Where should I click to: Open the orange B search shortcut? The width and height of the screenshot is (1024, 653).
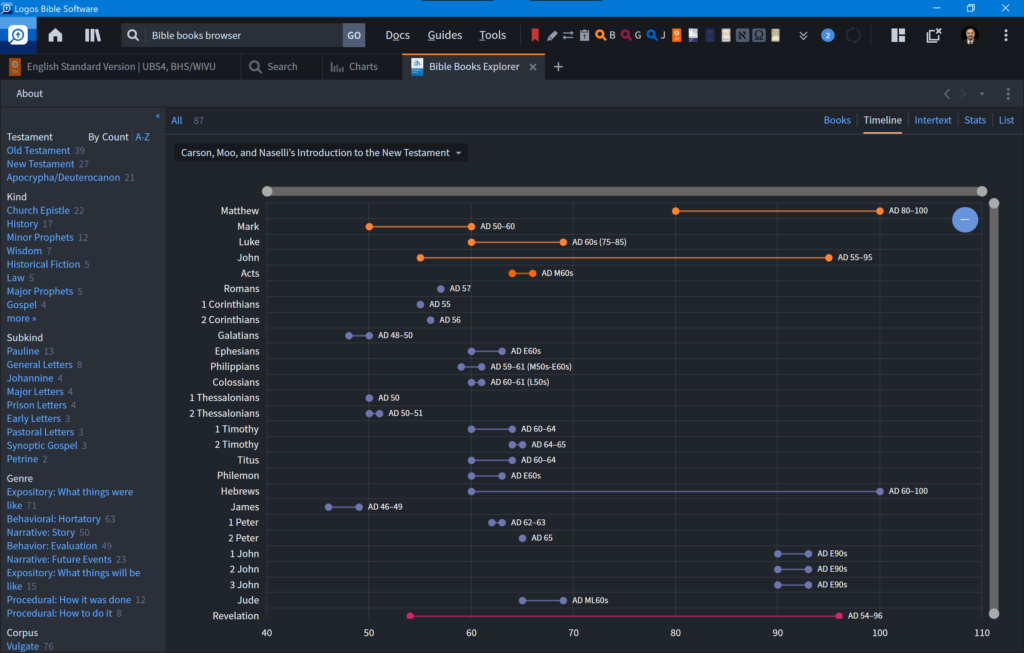click(x=605, y=35)
